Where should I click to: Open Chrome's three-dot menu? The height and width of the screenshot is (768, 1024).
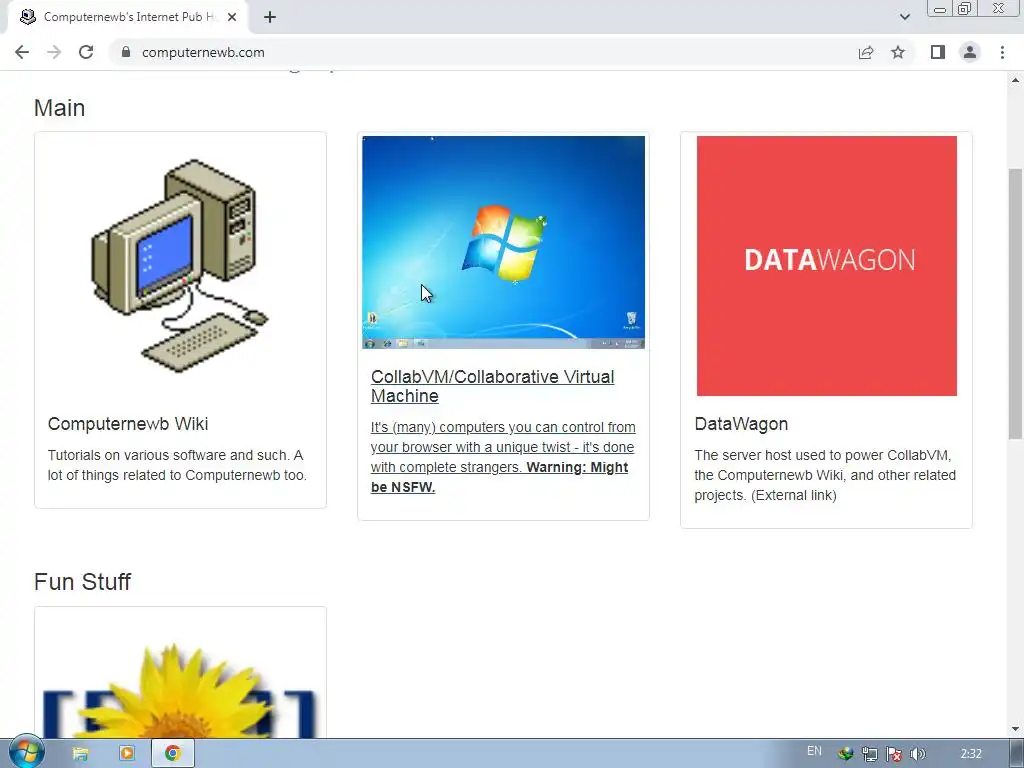coord(1002,52)
